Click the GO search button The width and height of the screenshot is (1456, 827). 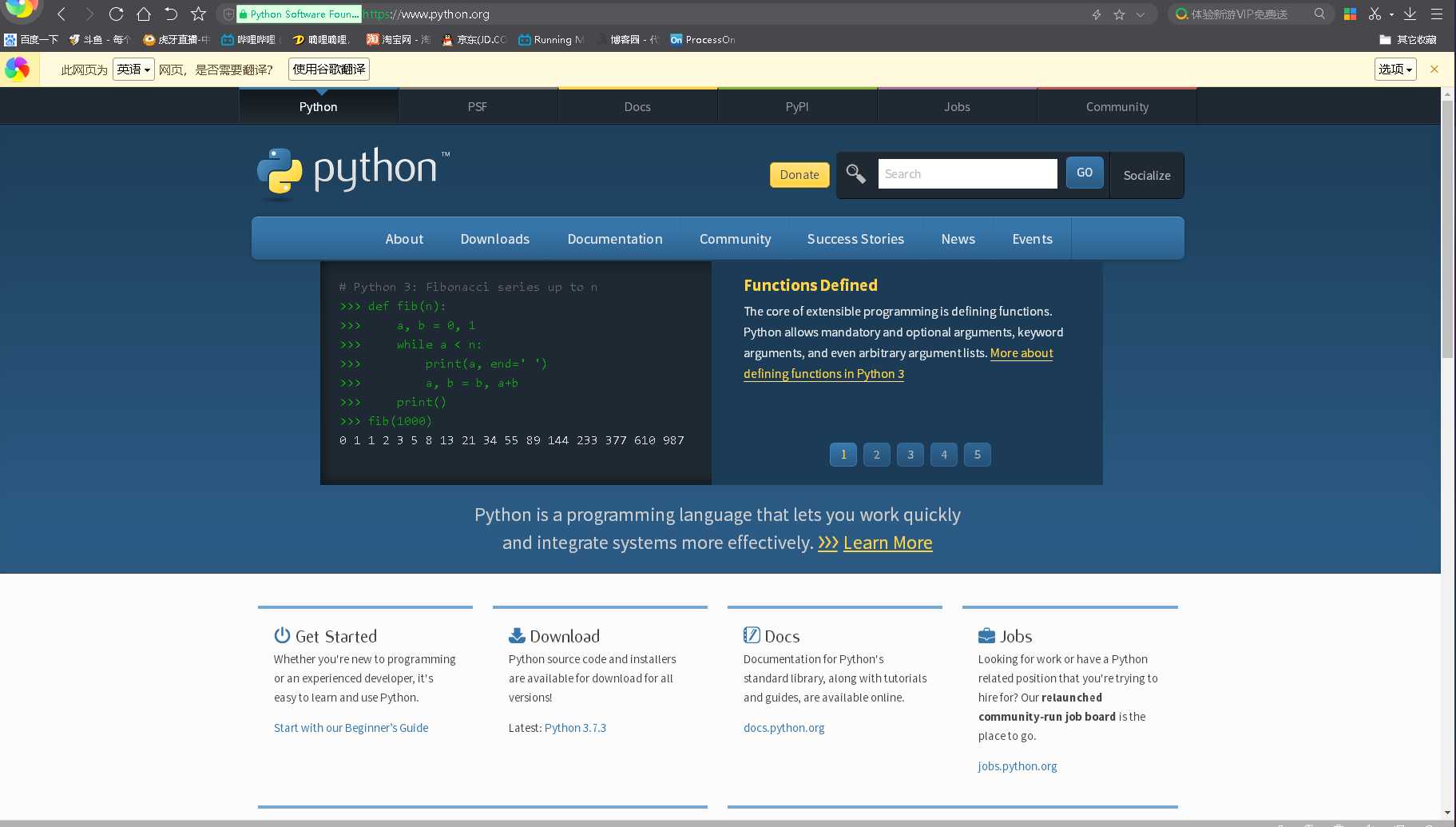click(1085, 173)
